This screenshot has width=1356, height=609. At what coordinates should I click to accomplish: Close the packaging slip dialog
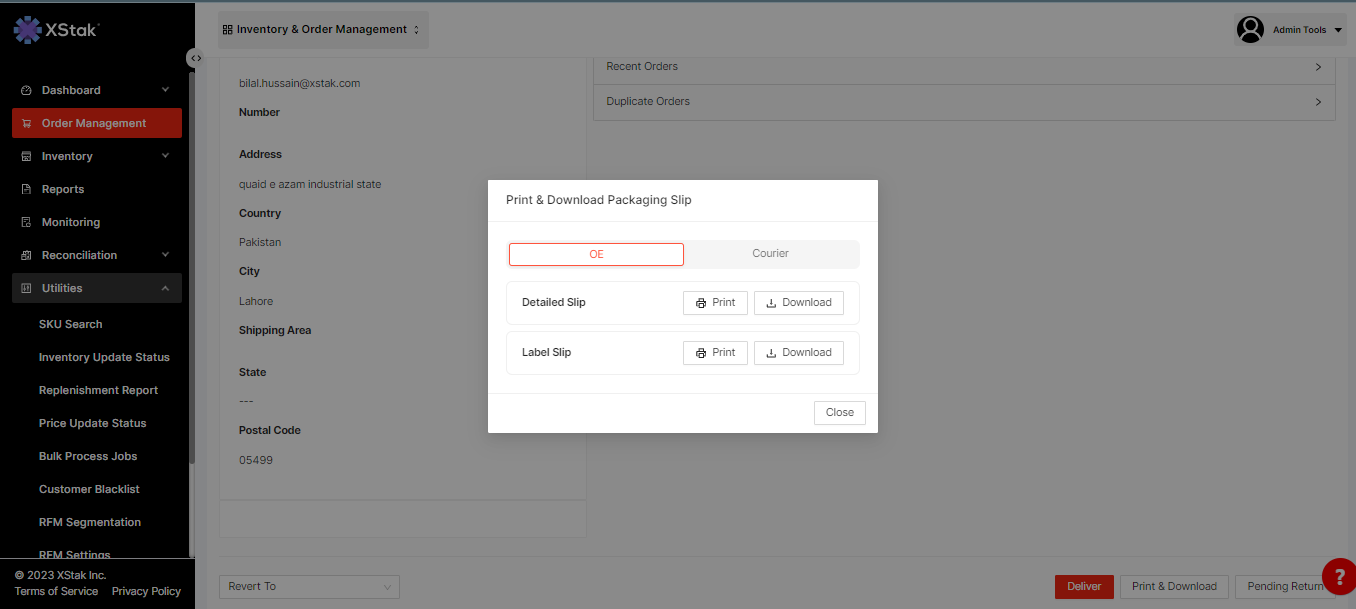(839, 413)
